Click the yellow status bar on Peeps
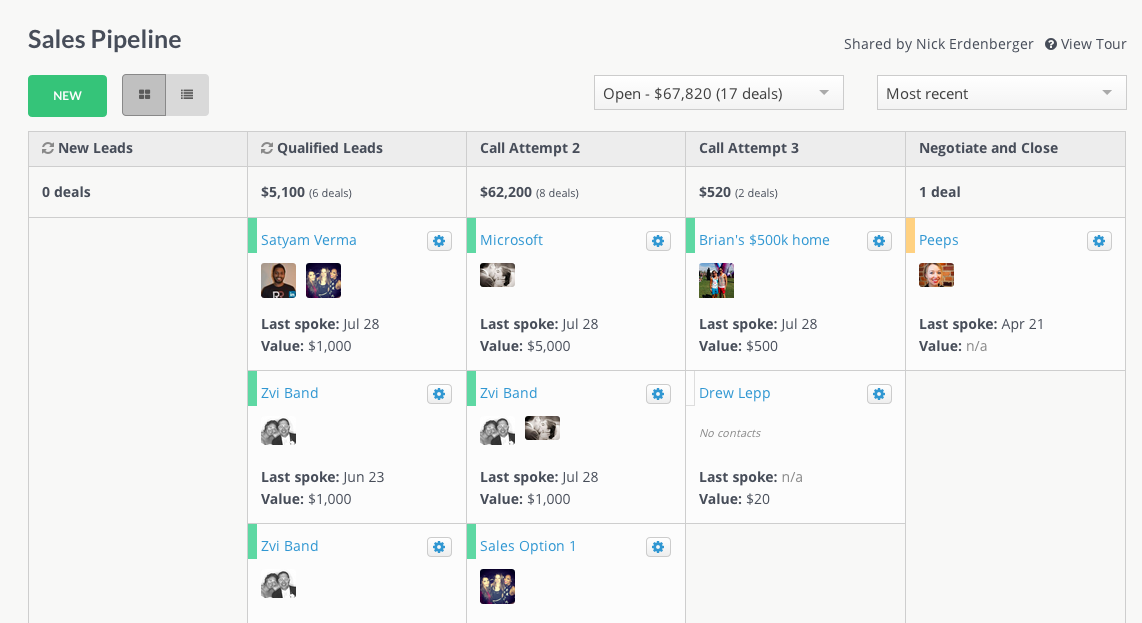The height and width of the screenshot is (623, 1142). click(910, 236)
